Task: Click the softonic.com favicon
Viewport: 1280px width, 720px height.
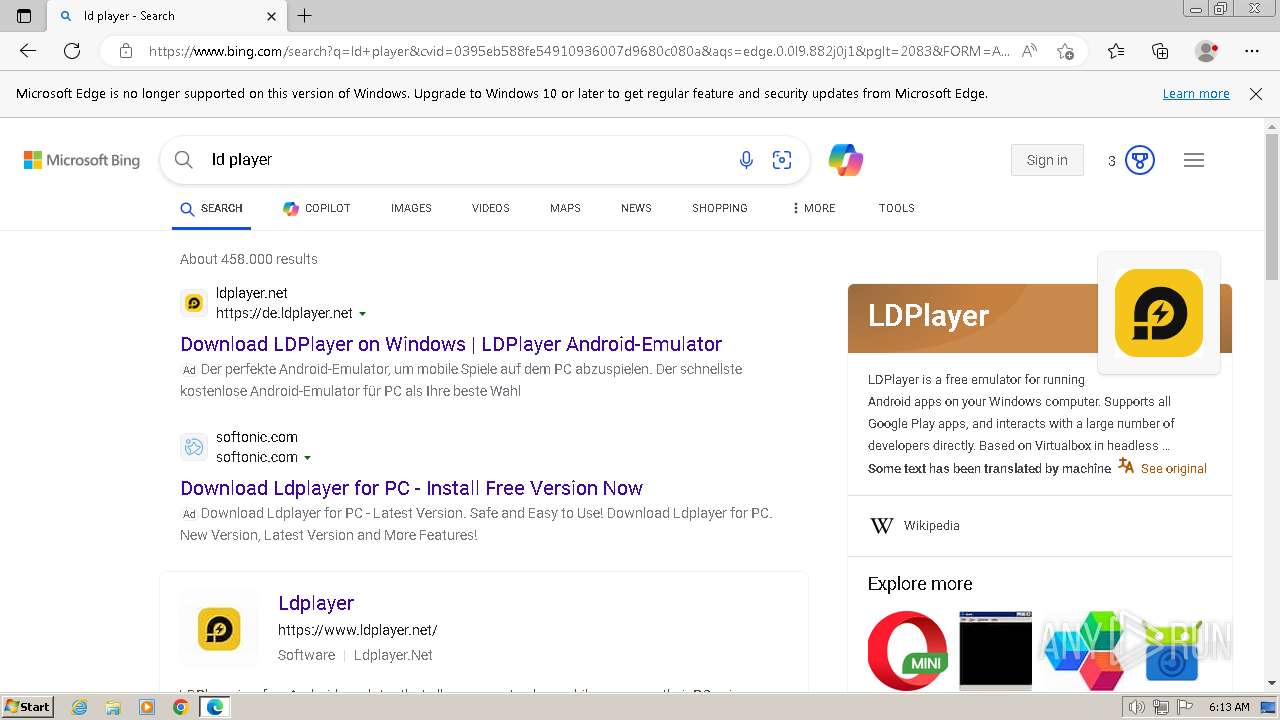Action: point(194,447)
